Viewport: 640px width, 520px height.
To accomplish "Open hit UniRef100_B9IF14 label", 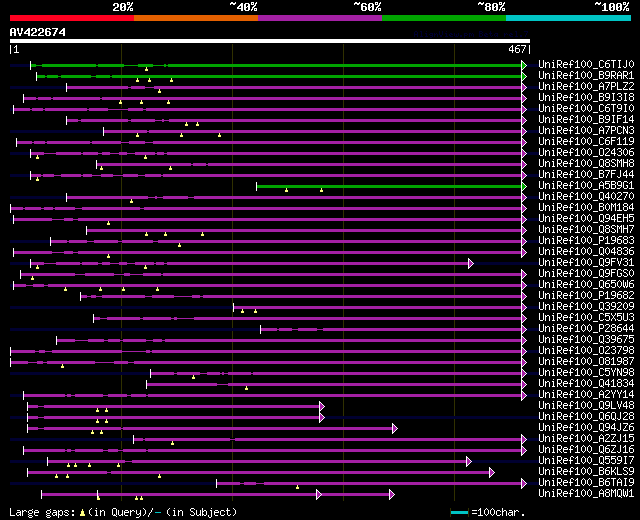I will [586, 120].
